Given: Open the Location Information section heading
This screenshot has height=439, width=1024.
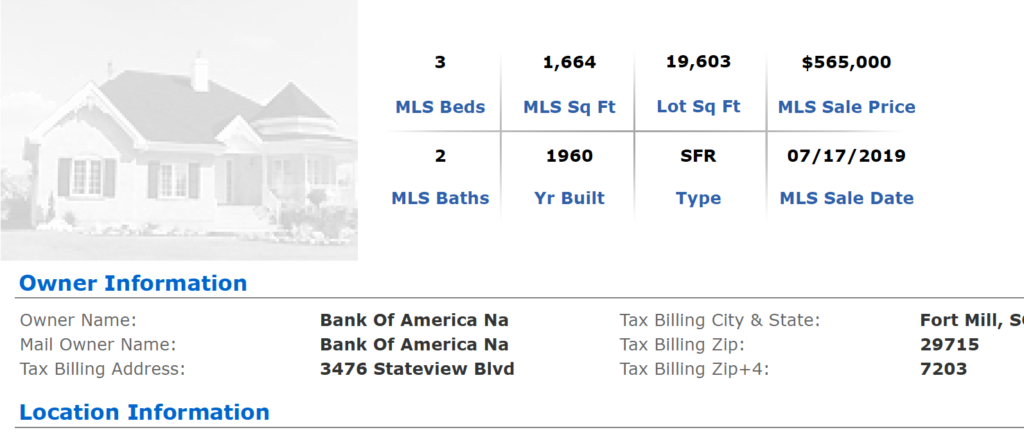Looking at the screenshot, I should coord(144,412).
